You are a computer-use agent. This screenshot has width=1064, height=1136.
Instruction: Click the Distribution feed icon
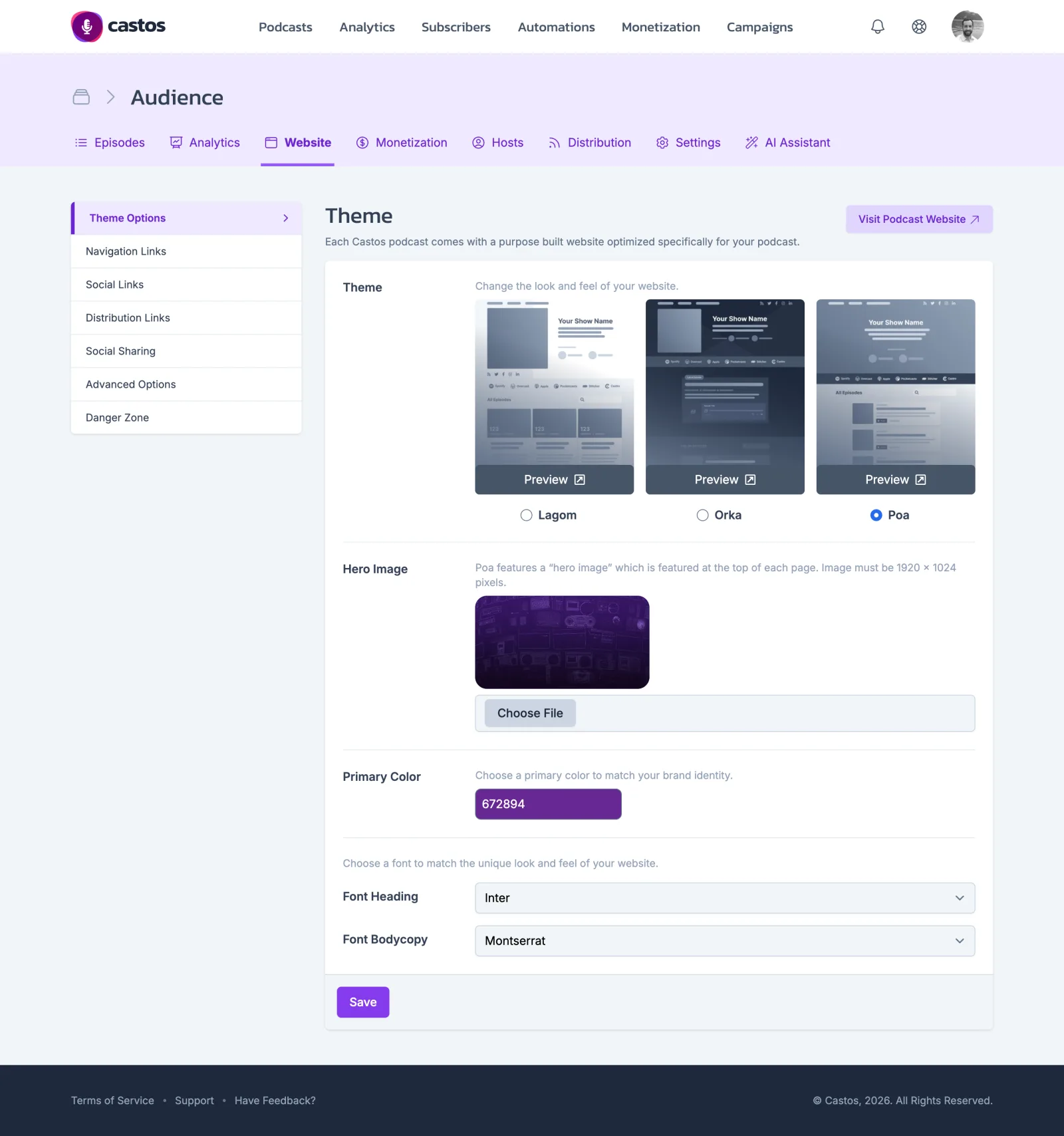554,142
